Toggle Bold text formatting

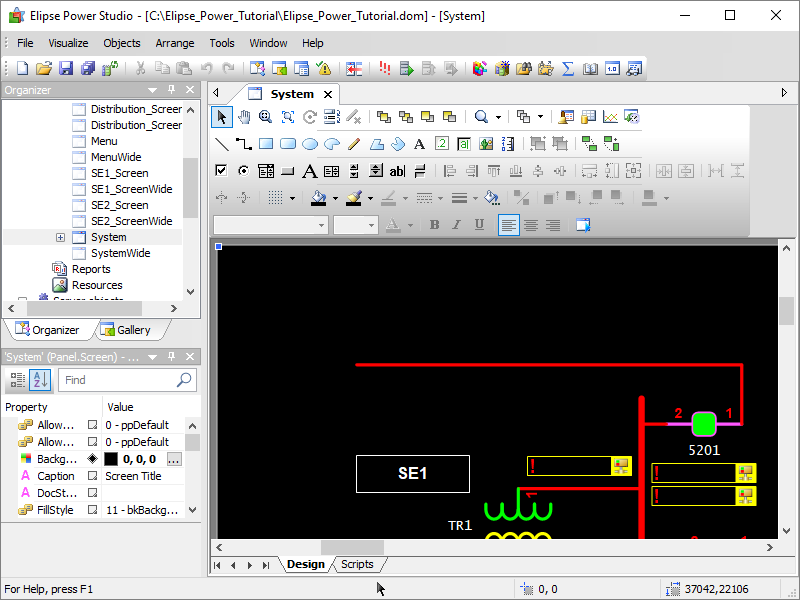pos(435,225)
